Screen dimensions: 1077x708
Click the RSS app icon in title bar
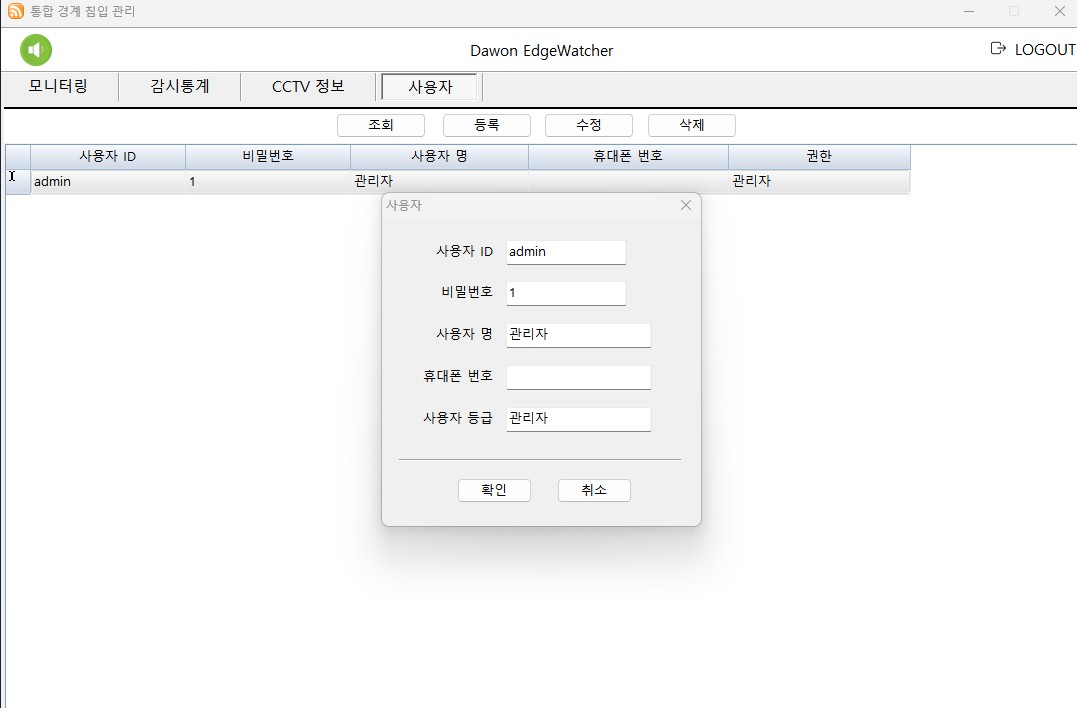pyautogui.click(x=16, y=12)
